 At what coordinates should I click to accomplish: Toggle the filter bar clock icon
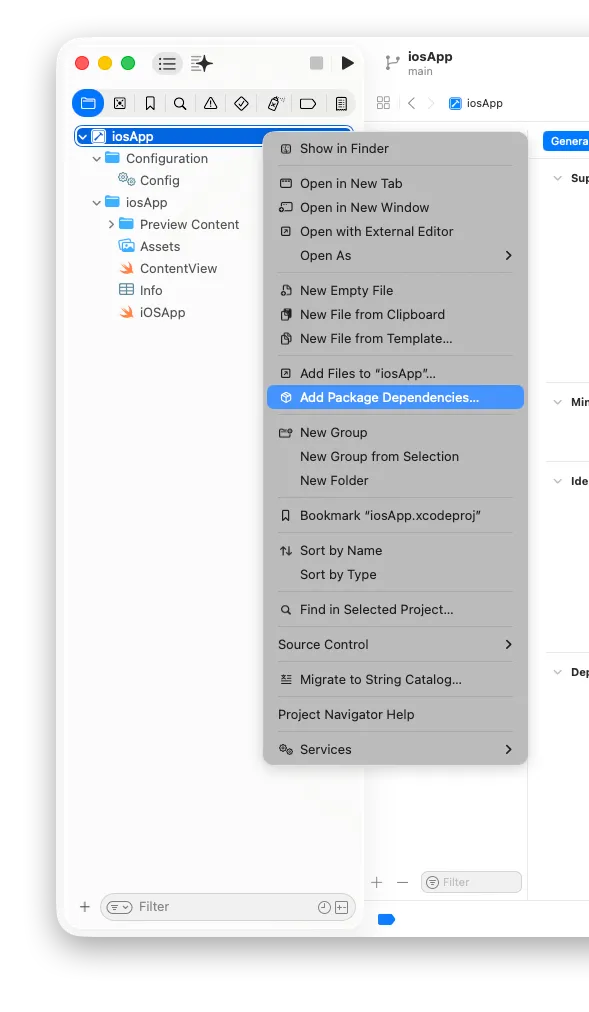pos(323,906)
